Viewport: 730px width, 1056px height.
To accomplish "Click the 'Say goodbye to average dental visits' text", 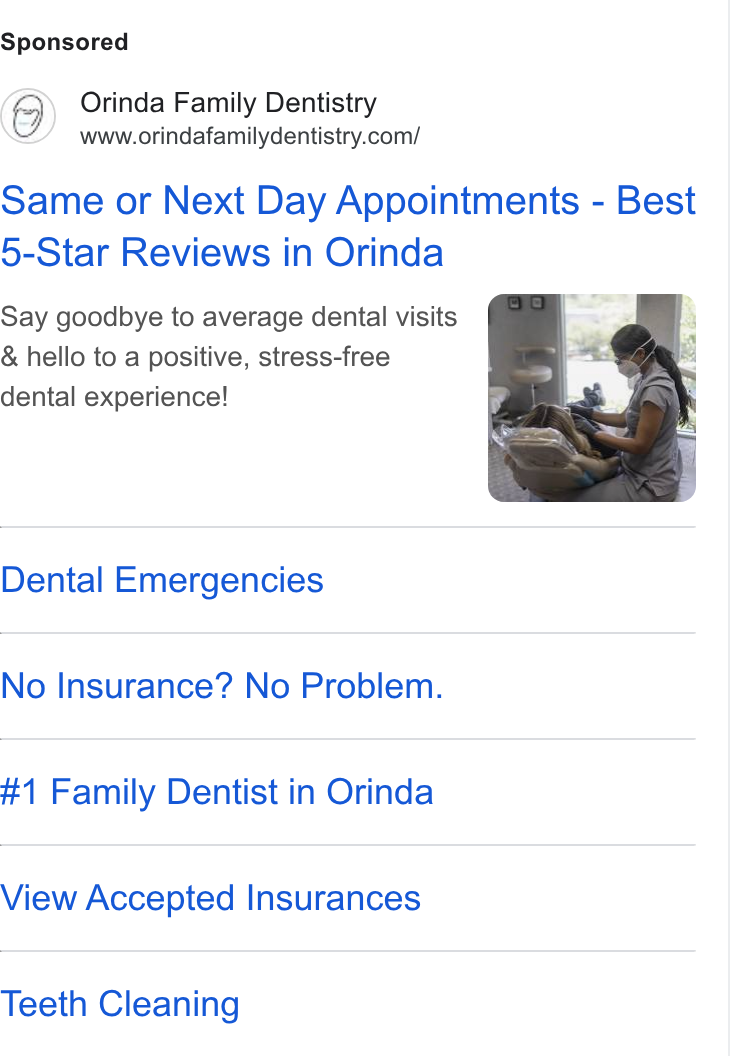I will click(x=229, y=317).
